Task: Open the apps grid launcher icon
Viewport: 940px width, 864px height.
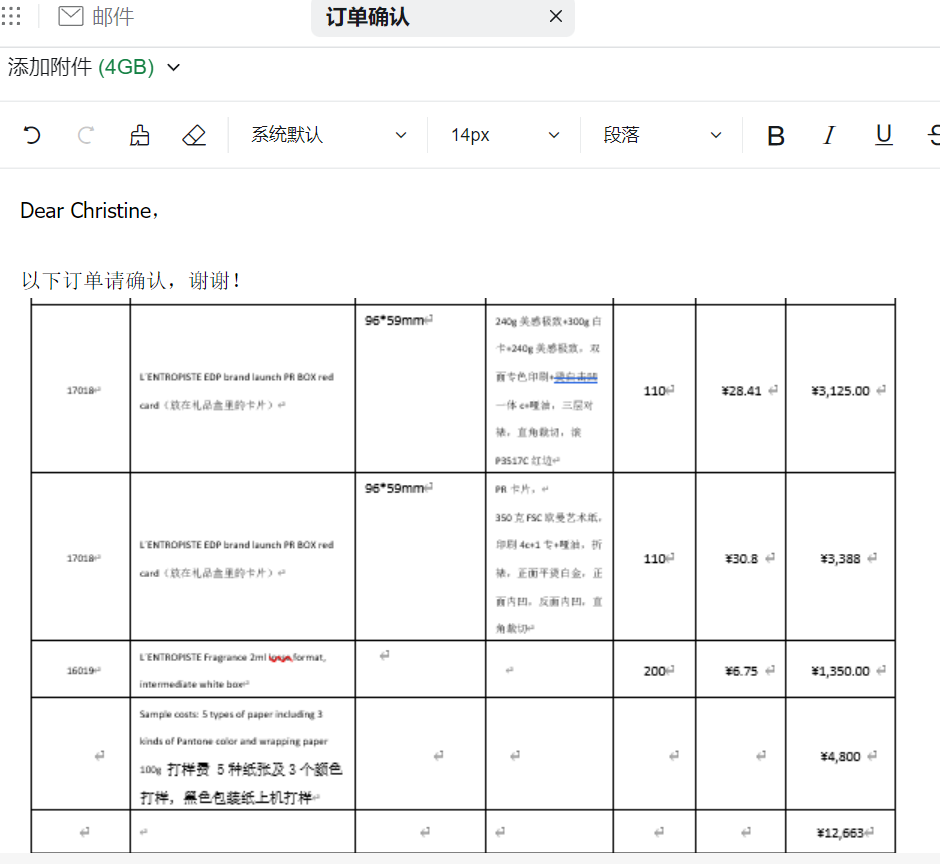Action: click(11, 16)
